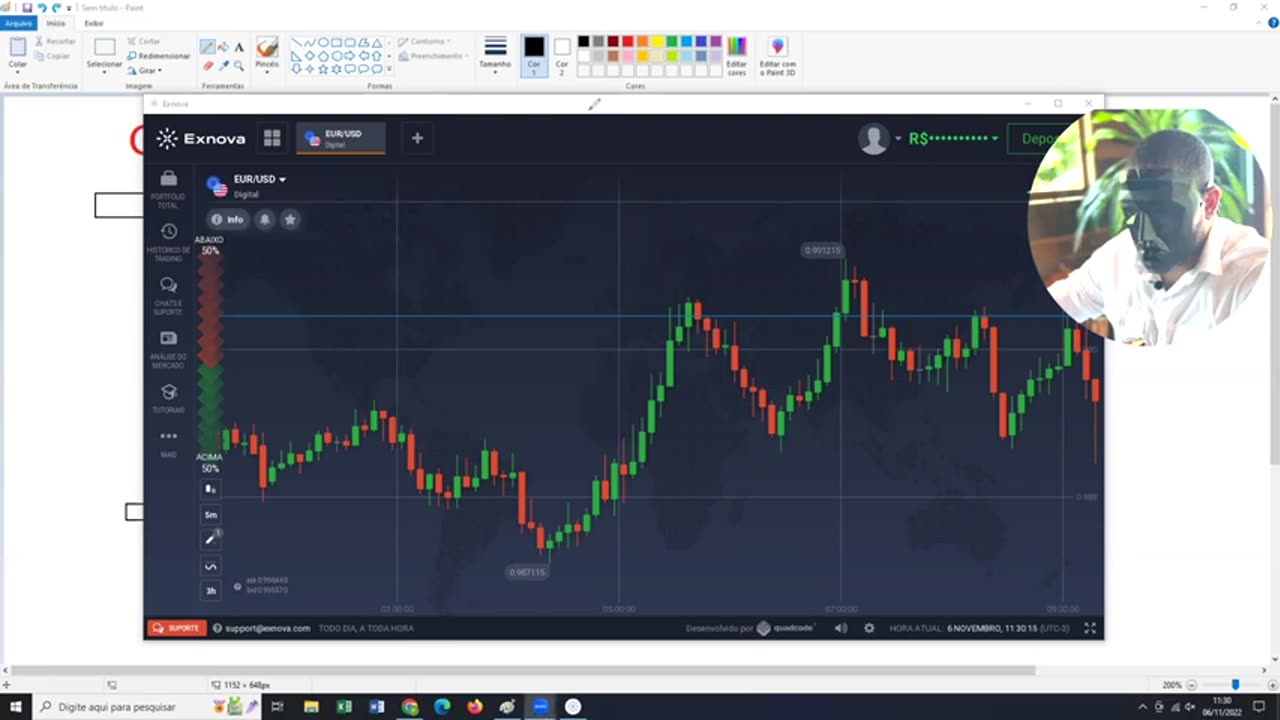Open chart drawing tools pencil
The image size is (1280, 720).
click(x=210, y=540)
